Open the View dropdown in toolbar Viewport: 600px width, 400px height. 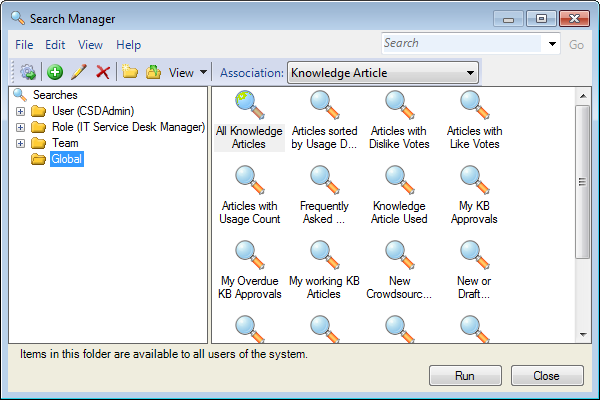(187, 72)
